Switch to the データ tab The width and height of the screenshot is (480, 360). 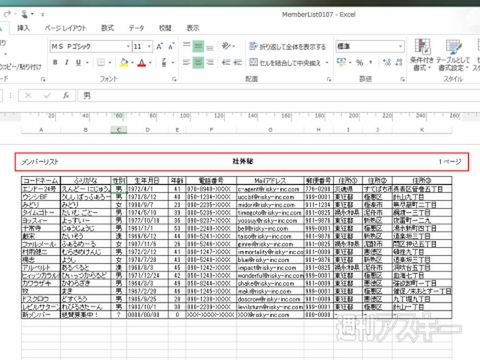[x=136, y=28]
